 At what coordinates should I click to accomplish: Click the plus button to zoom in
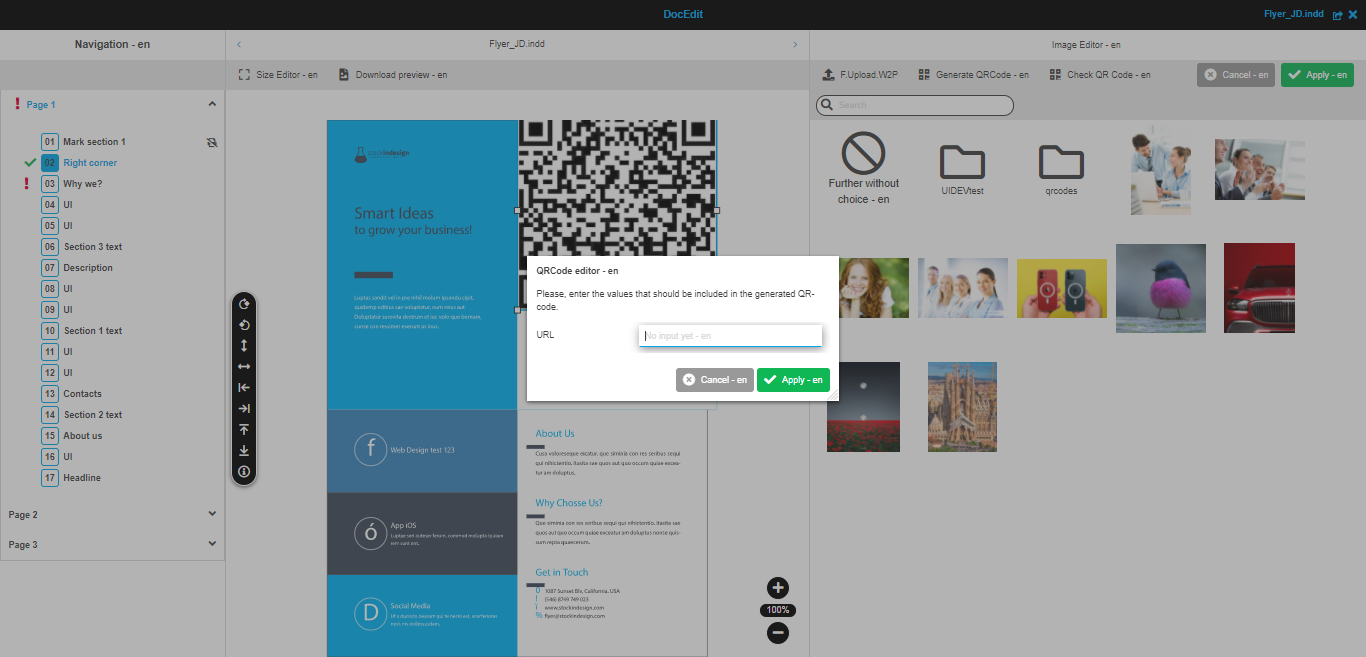[777, 588]
